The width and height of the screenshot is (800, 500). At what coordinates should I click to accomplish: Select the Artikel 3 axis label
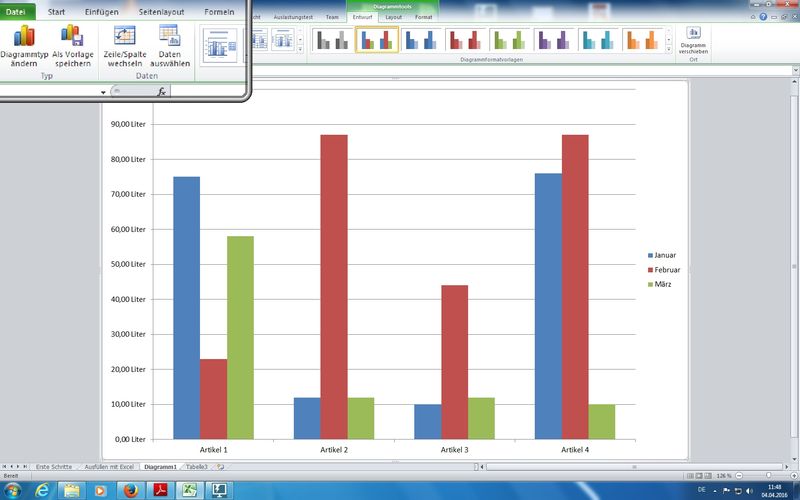pos(454,450)
